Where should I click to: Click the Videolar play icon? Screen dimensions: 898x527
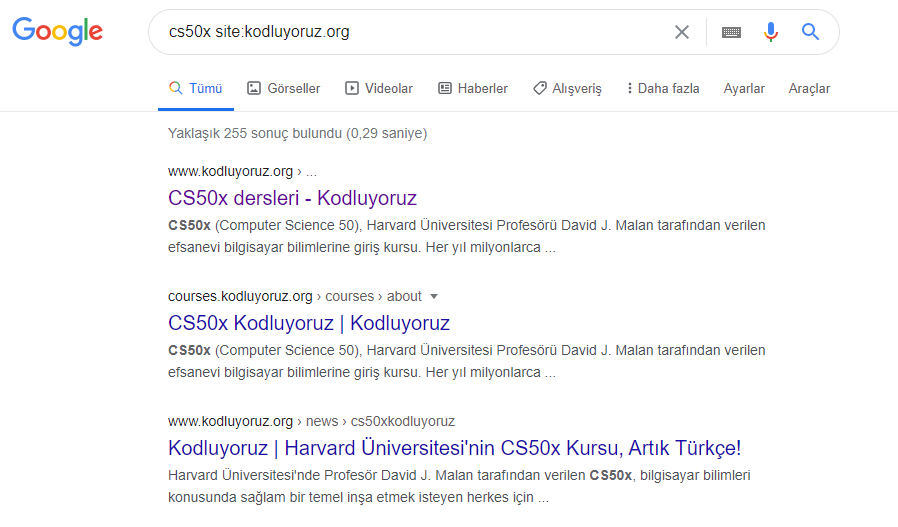tap(352, 88)
